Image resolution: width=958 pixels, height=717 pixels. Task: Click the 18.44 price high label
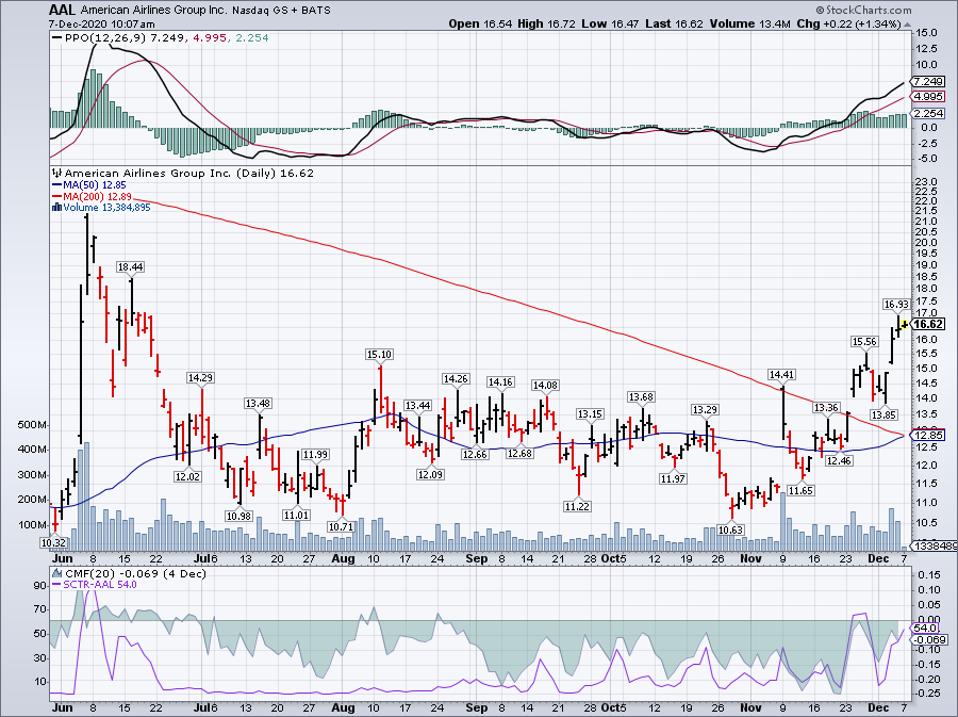pyautogui.click(x=131, y=267)
